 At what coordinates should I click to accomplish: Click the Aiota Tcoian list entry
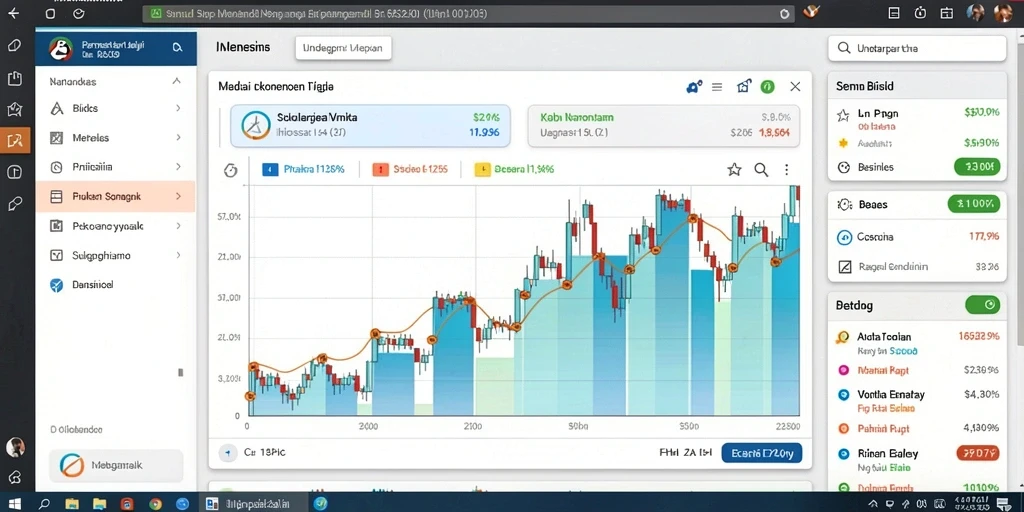click(918, 344)
